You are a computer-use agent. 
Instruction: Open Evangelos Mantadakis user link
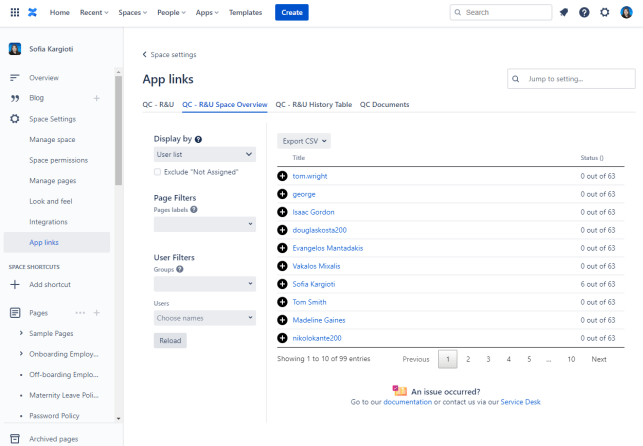click(x=328, y=248)
